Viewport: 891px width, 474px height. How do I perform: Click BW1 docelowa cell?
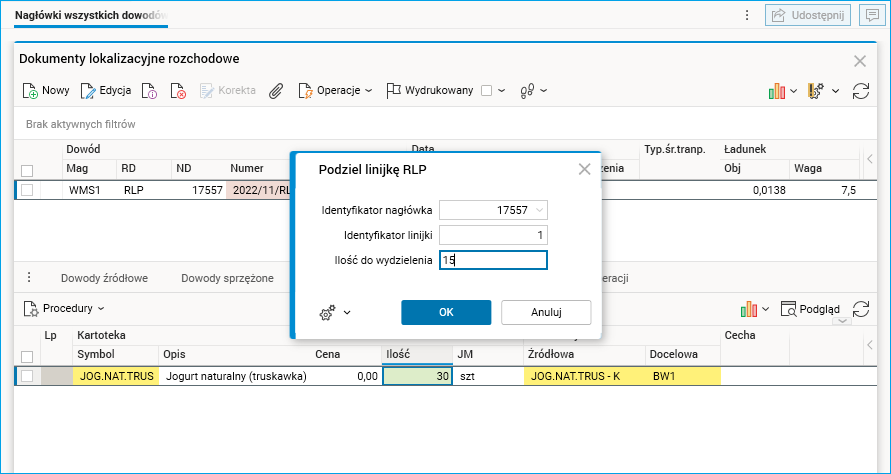(683, 376)
